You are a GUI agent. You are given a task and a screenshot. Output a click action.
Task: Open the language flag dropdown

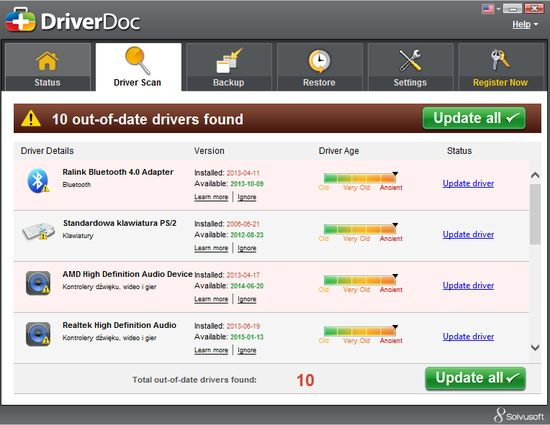(490, 9)
